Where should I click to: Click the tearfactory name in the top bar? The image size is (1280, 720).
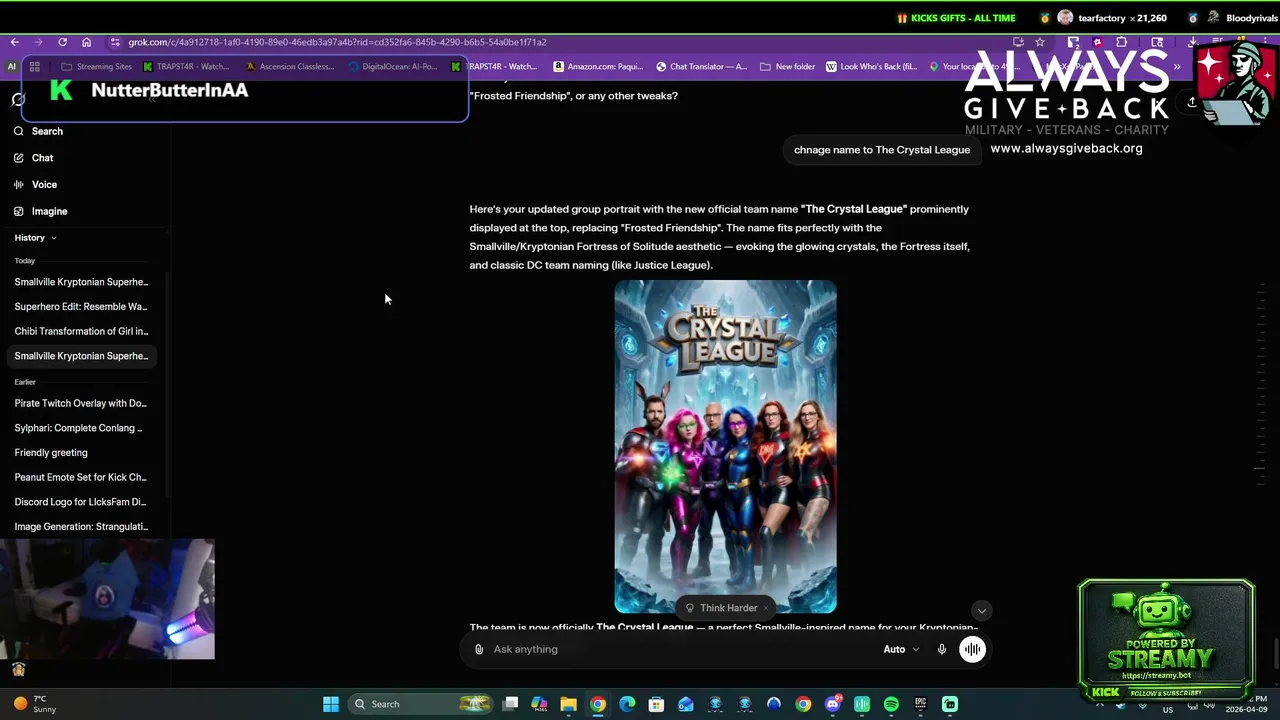(x=1102, y=18)
